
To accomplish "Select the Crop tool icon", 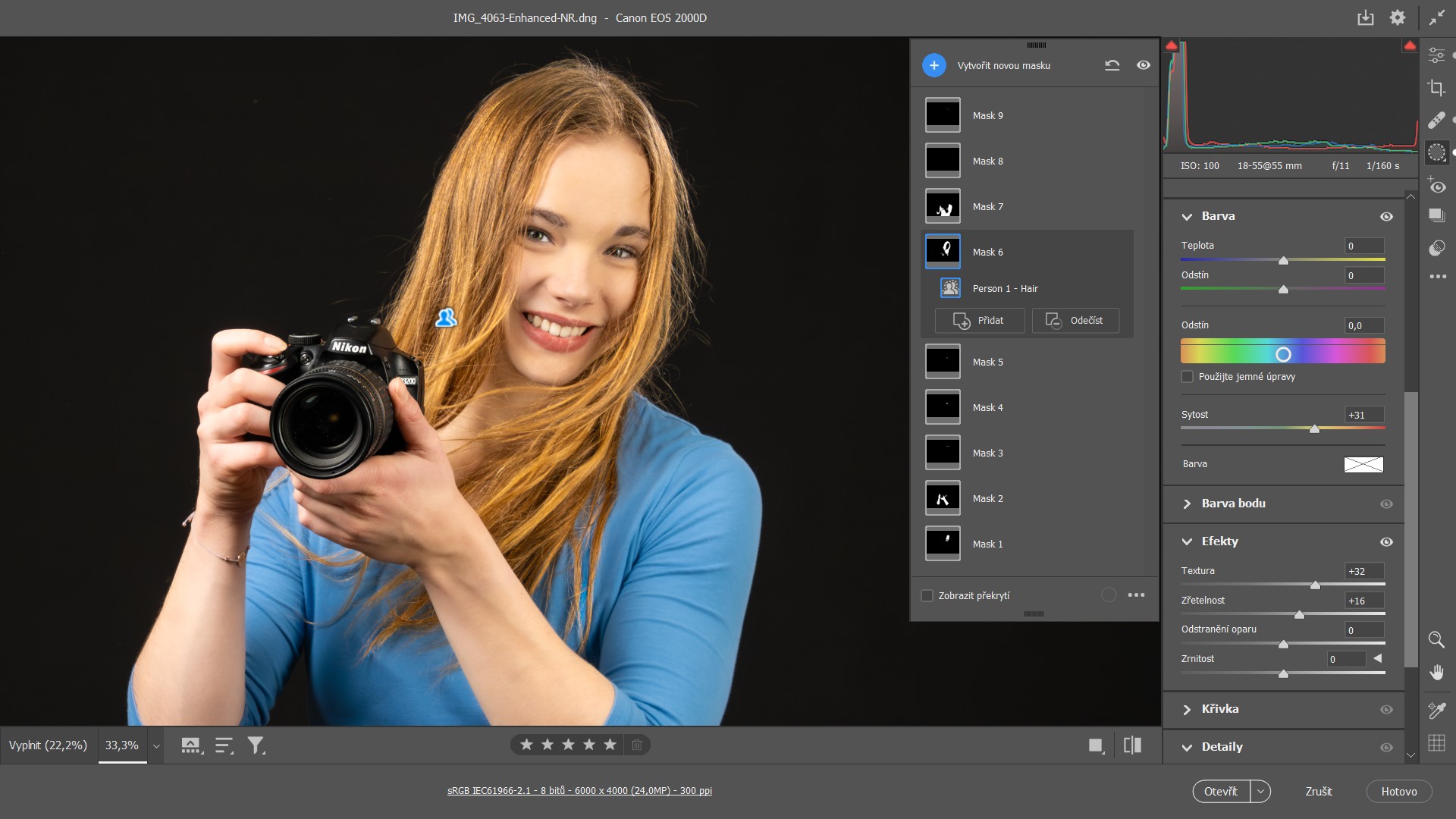I will pos(1436,87).
